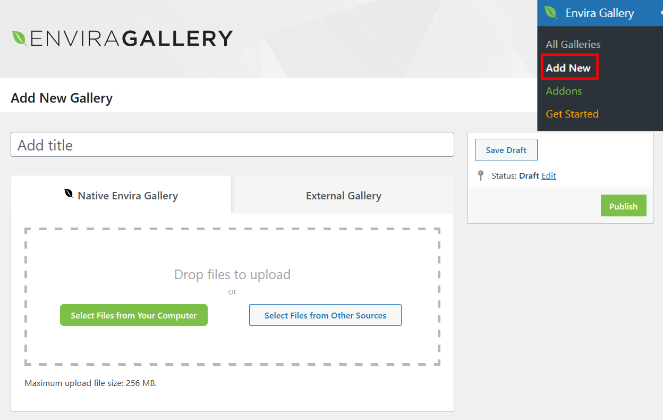Select Add New in sidebar menu
This screenshot has height=420, width=663.
568,68
